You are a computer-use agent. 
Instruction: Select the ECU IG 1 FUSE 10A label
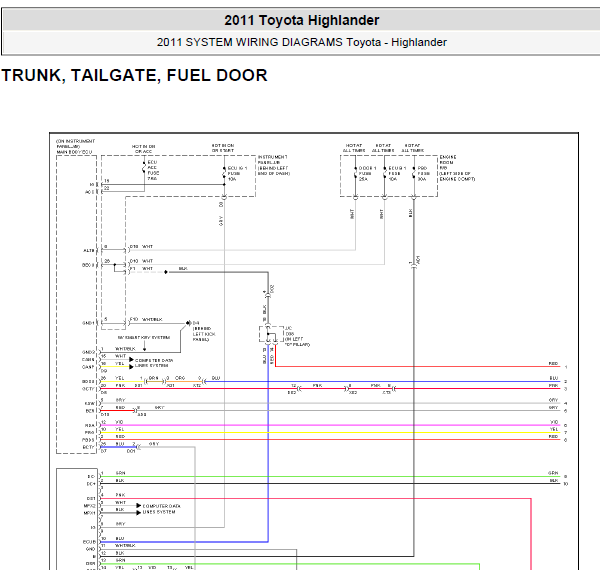pos(237,173)
